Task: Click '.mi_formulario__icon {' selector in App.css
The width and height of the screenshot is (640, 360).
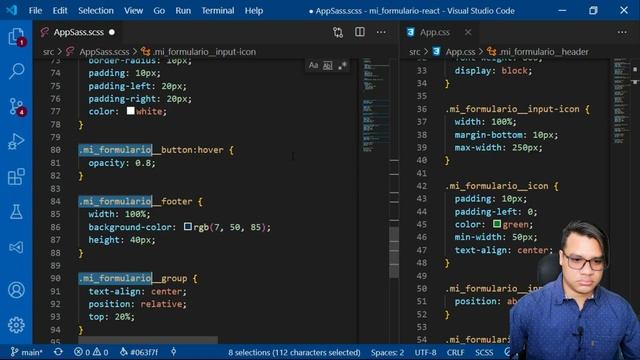Action: coord(502,186)
